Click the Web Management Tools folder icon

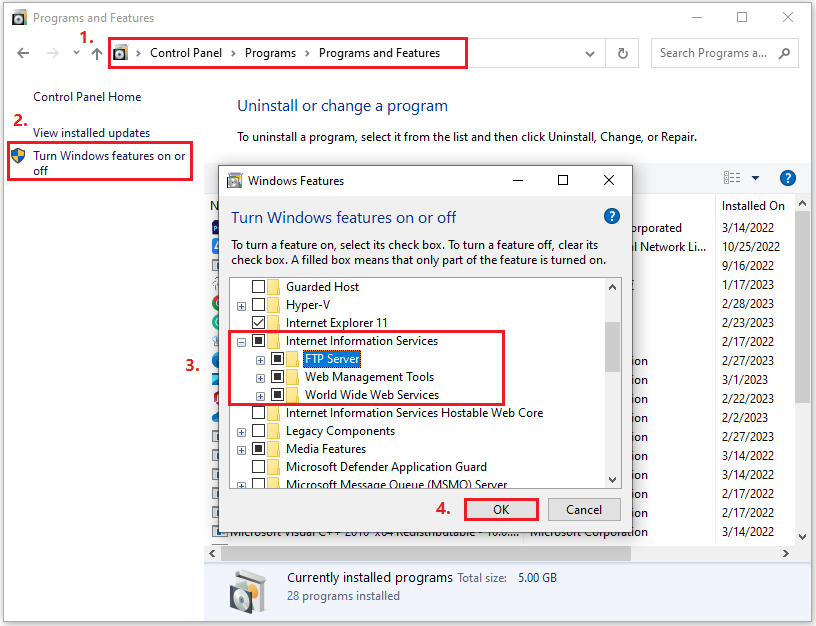click(x=293, y=377)
